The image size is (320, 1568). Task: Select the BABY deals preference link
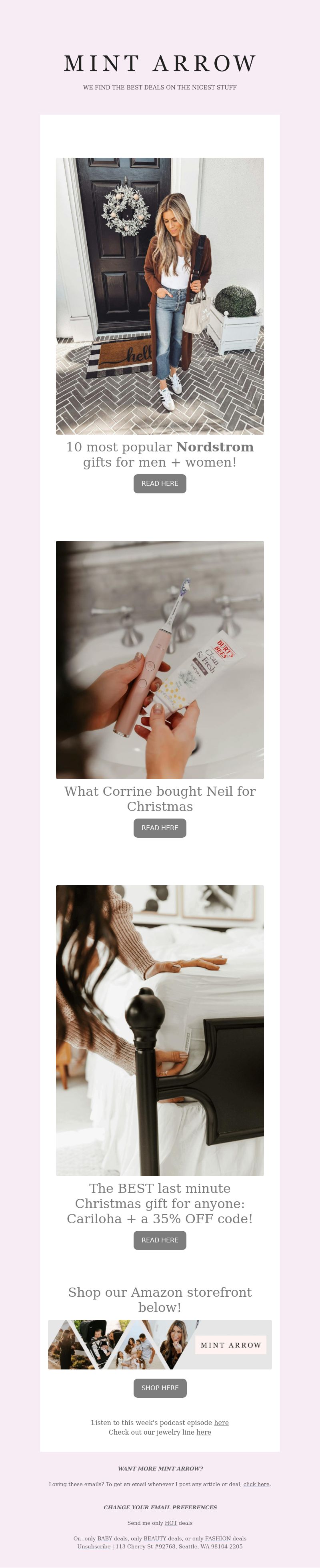click(105, 1538)
